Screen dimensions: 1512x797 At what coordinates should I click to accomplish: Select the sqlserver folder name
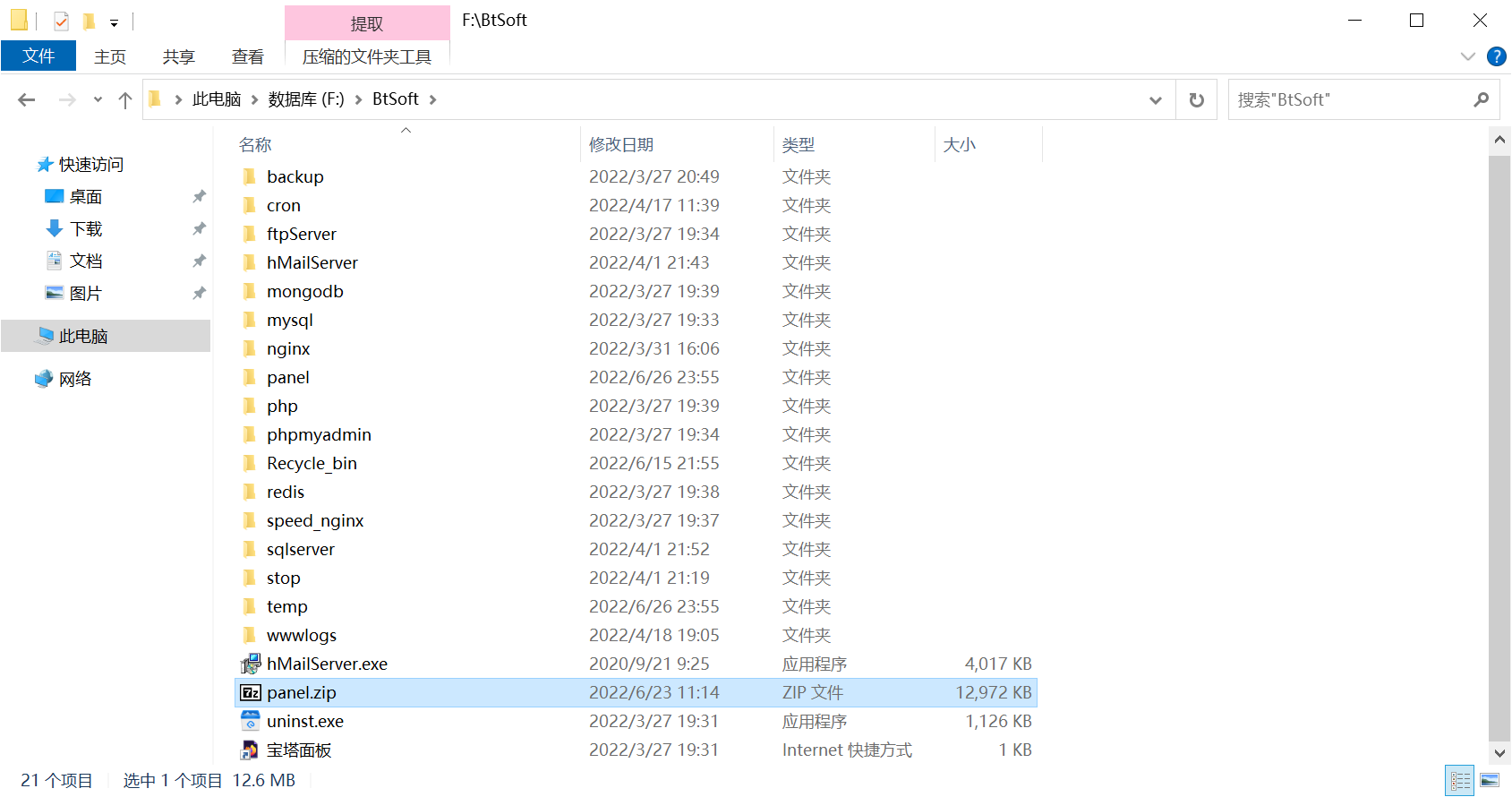[x=301, y=549]
